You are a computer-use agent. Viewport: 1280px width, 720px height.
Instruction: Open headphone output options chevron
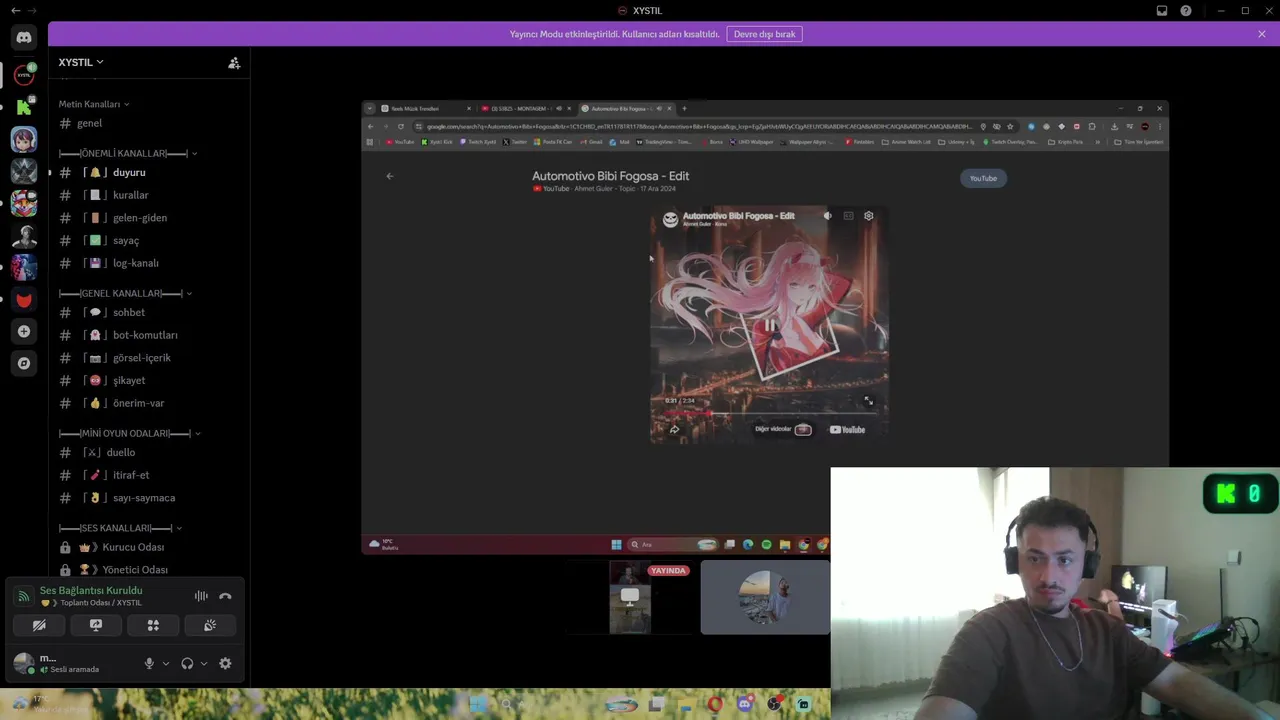pos(204,663)
